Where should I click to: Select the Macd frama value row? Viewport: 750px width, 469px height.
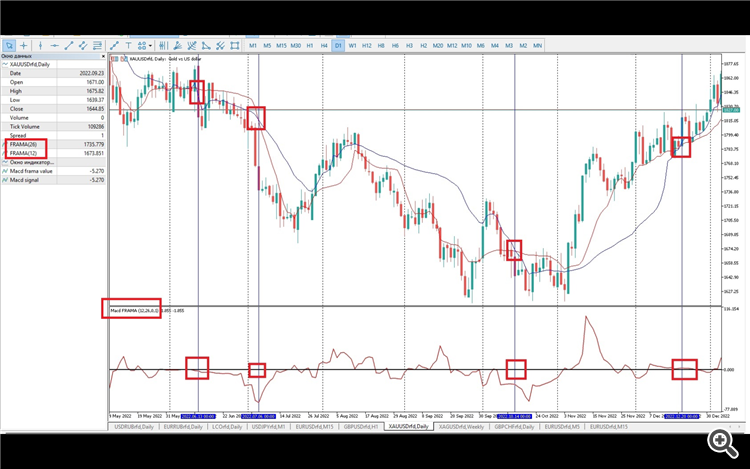point(54,171)
